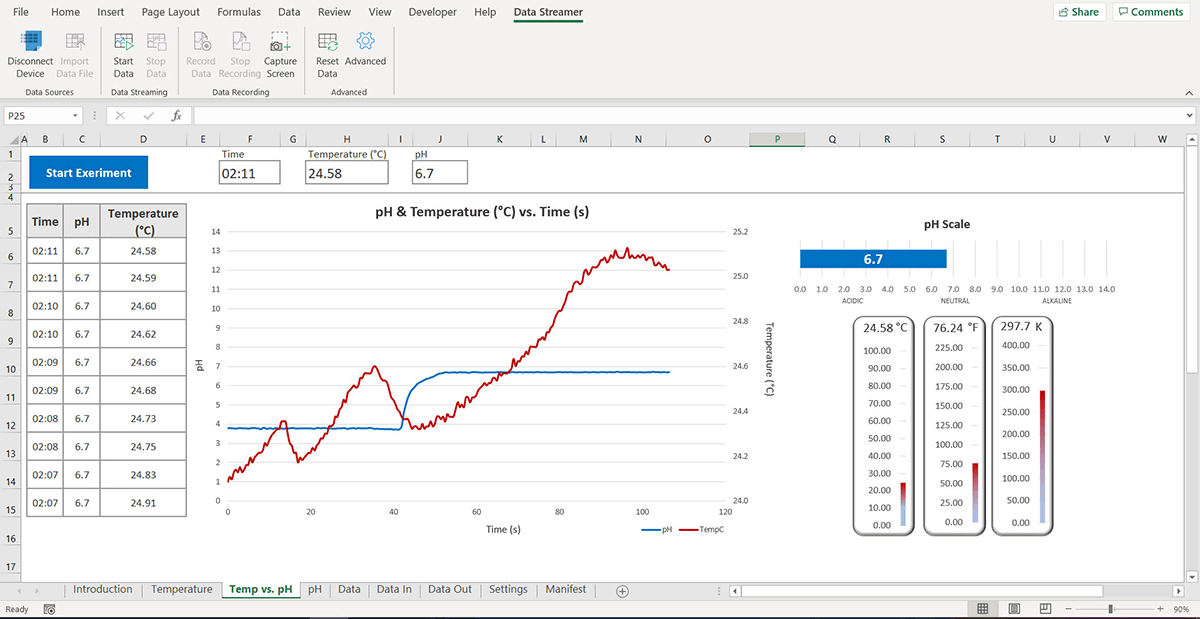
Task: Expand the formula bar
Action: 1189,115
